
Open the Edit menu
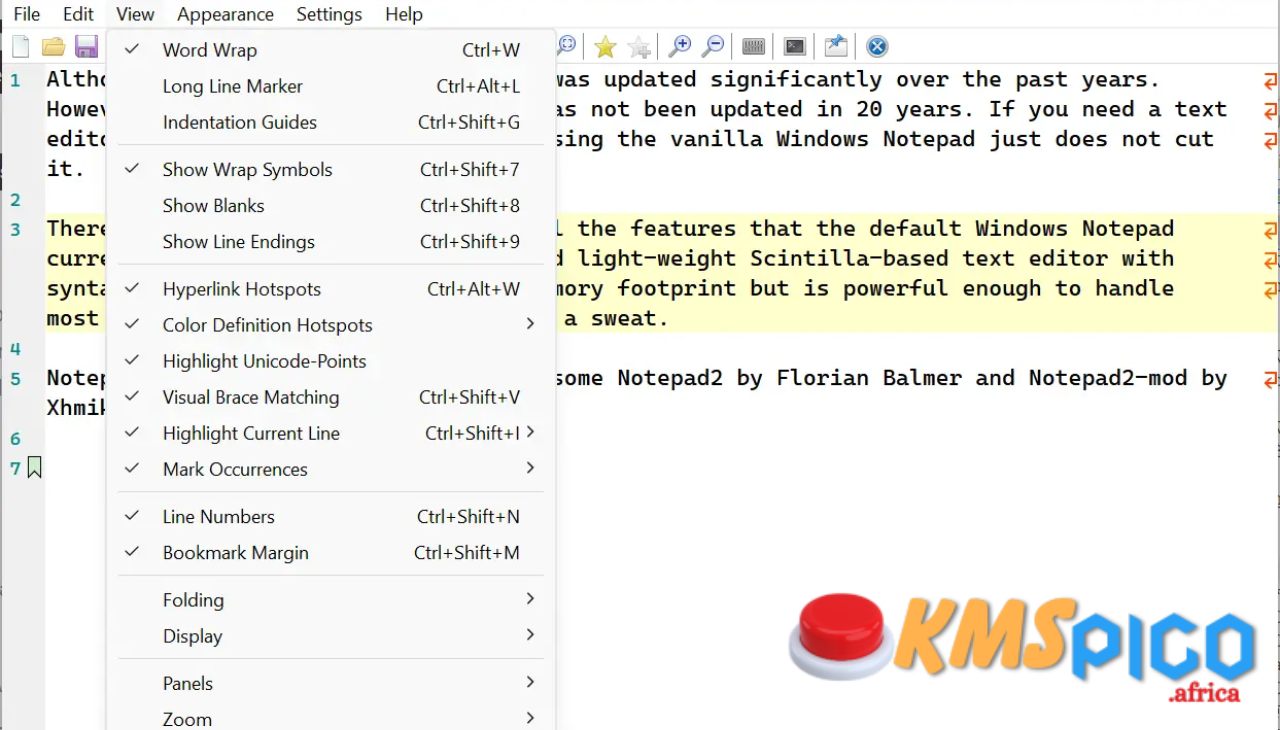(x=78, y=14)
